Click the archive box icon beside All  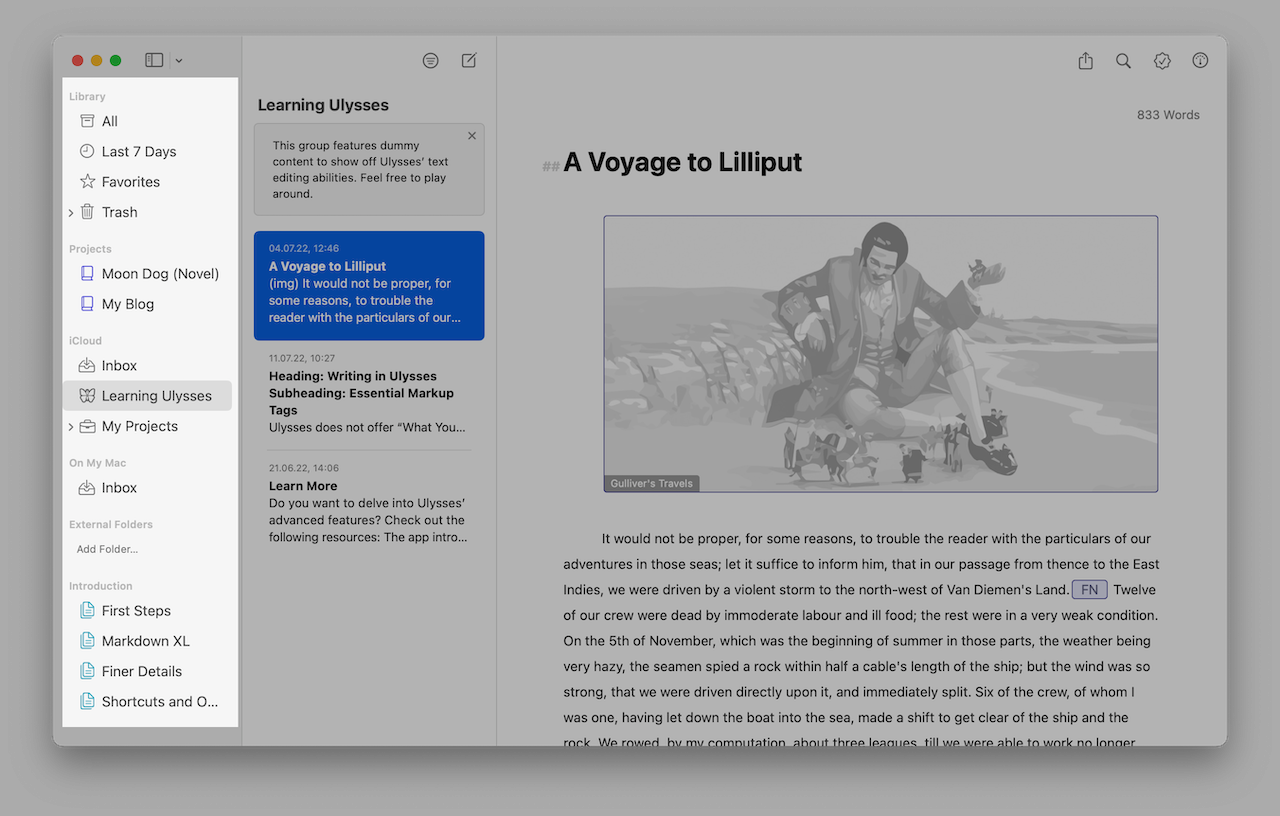[x=87, y=121]
